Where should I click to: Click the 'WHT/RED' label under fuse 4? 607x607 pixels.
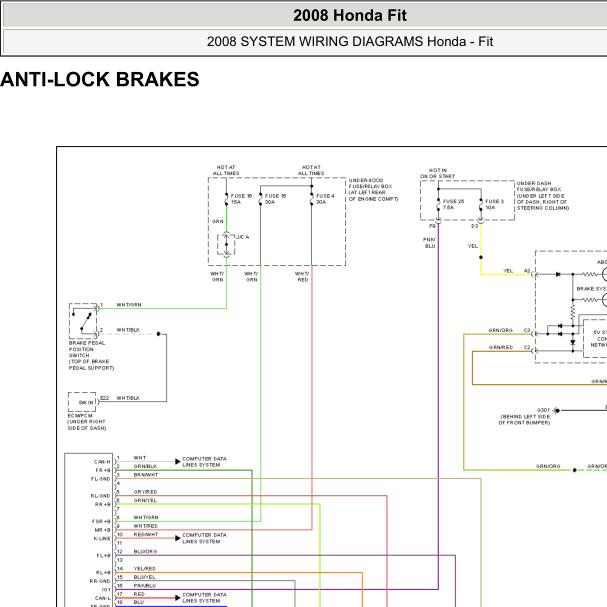(302, 276)
